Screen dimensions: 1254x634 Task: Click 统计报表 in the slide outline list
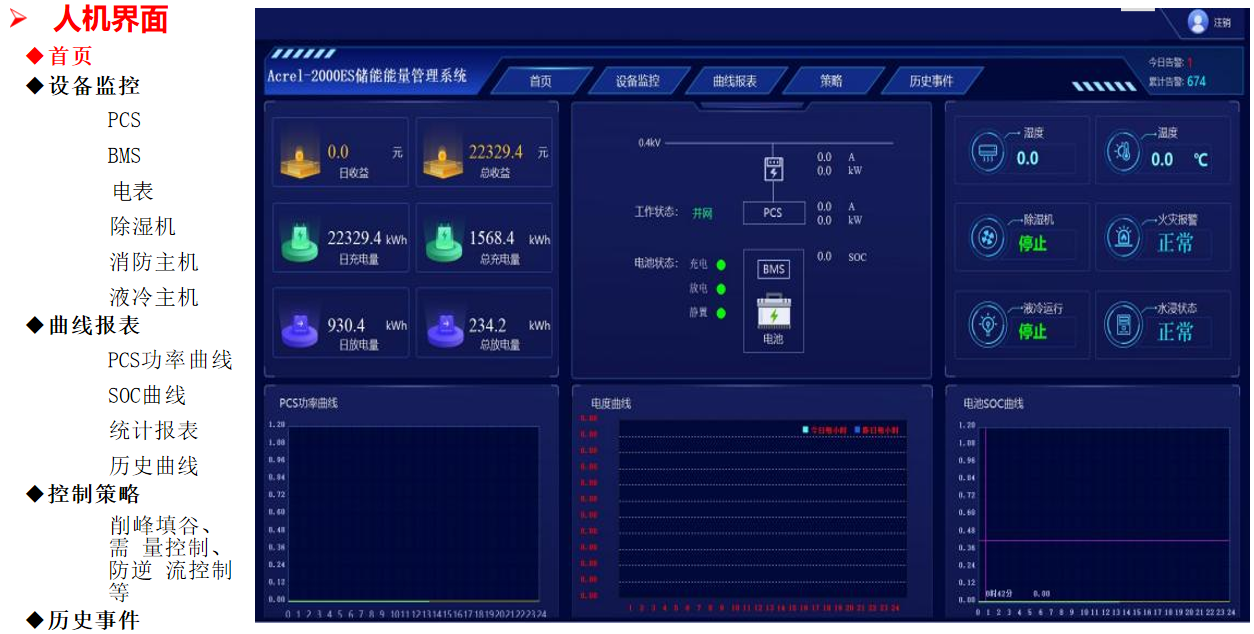click(154, 430)
